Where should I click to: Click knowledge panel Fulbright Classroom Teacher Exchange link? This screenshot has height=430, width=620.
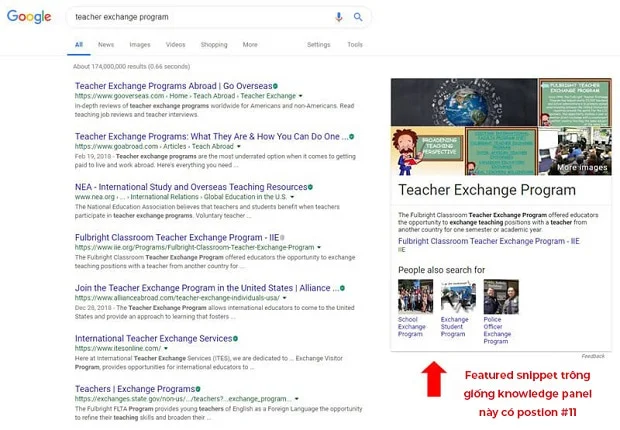[489, 241]
